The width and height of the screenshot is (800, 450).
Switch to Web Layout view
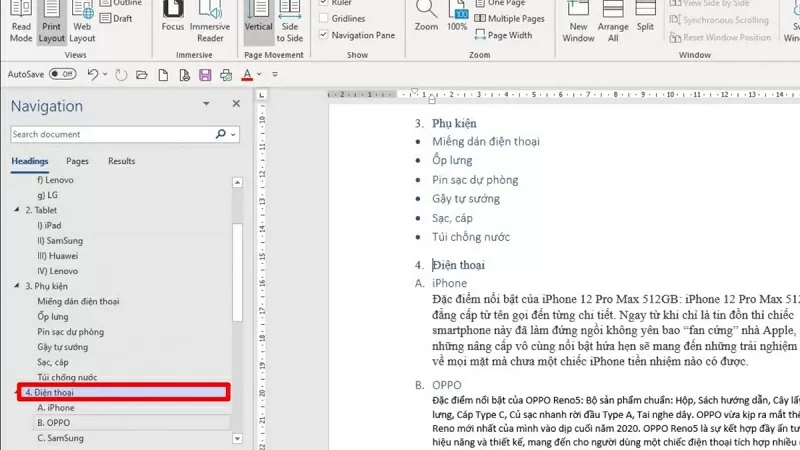(82, 22)
